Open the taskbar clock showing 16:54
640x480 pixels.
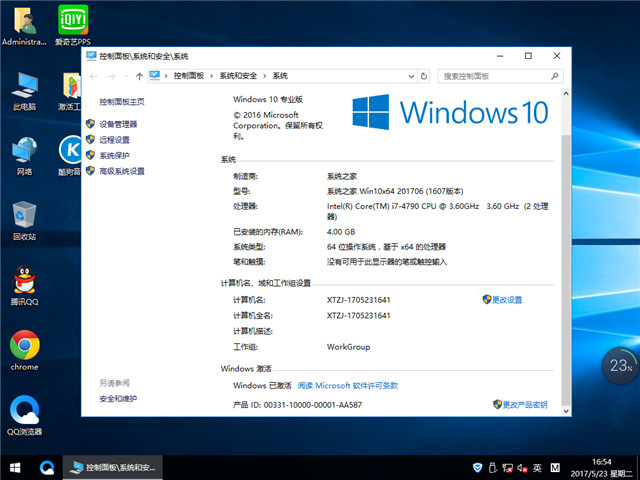pos(602,468)
